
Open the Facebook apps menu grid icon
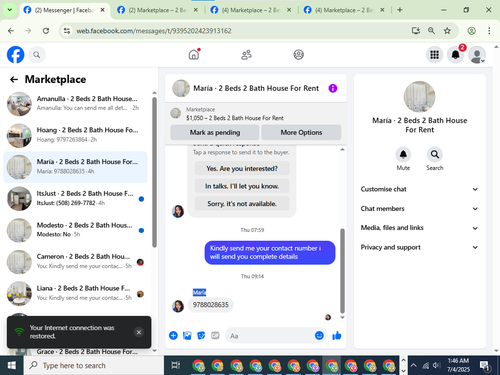(434, 54)
